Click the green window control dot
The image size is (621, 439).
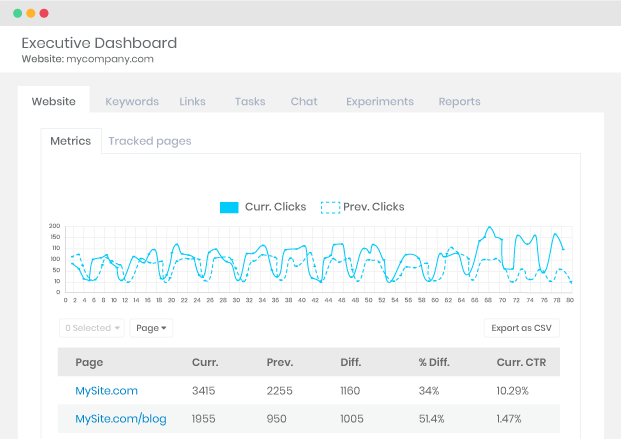pyautogui.click(x=17, y=13)
